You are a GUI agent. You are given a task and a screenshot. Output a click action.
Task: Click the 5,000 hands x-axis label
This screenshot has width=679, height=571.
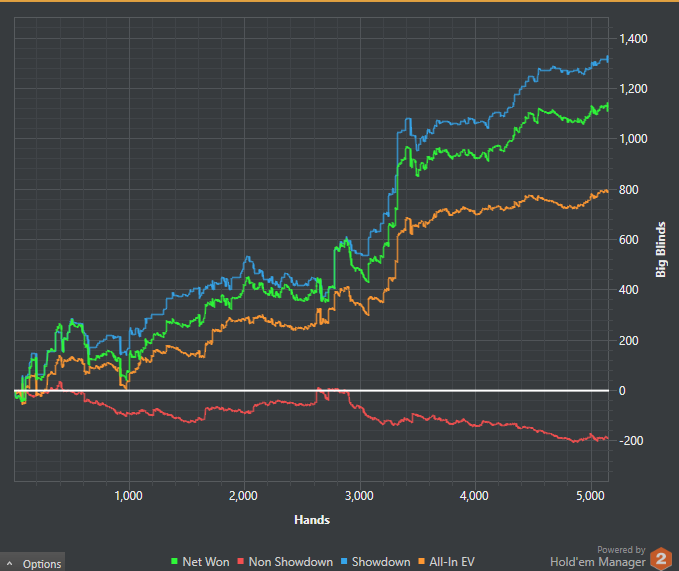coord(590,496)
